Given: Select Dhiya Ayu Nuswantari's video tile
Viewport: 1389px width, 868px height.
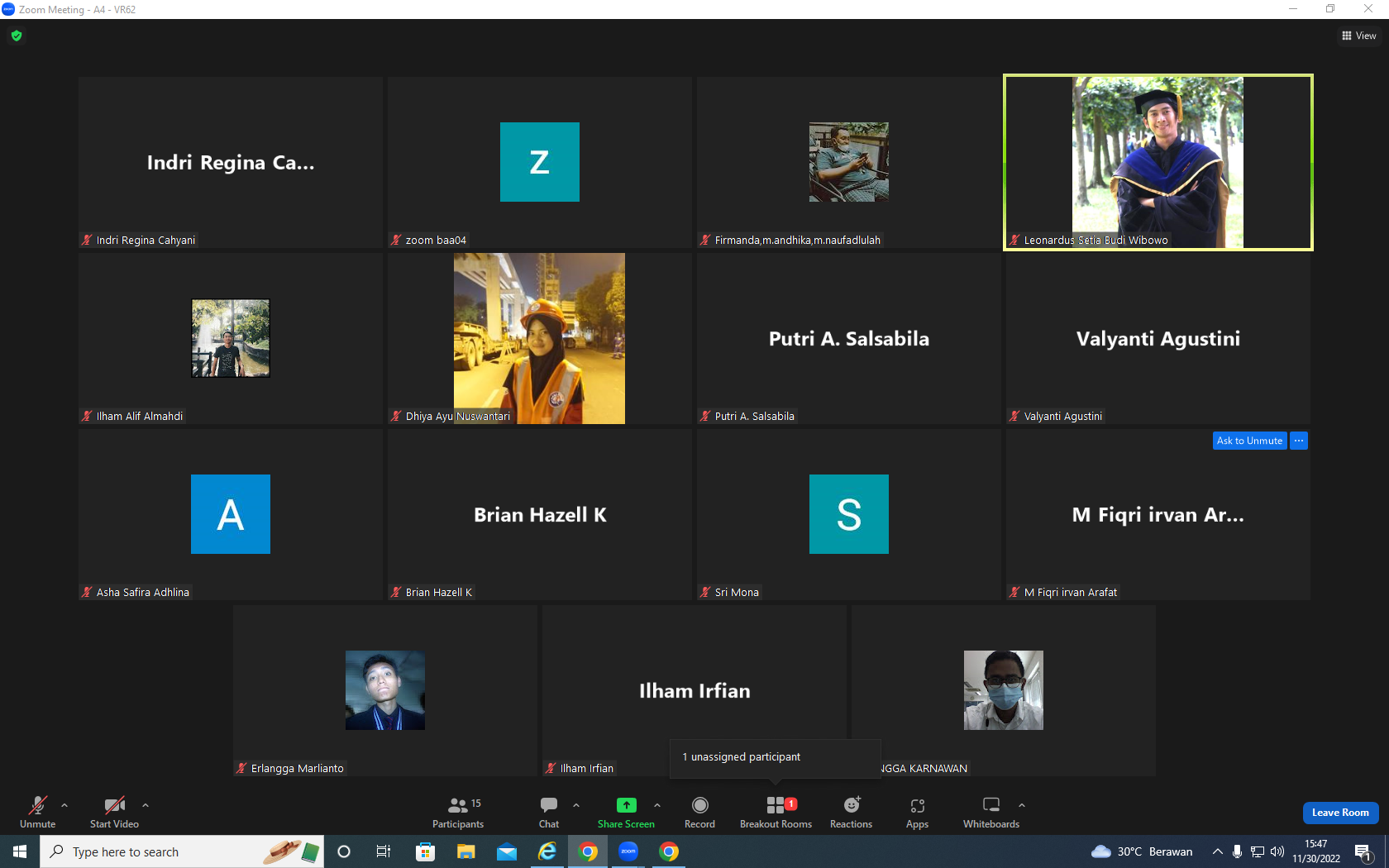Looking at the screenshot, I should [x=539, y=339].
